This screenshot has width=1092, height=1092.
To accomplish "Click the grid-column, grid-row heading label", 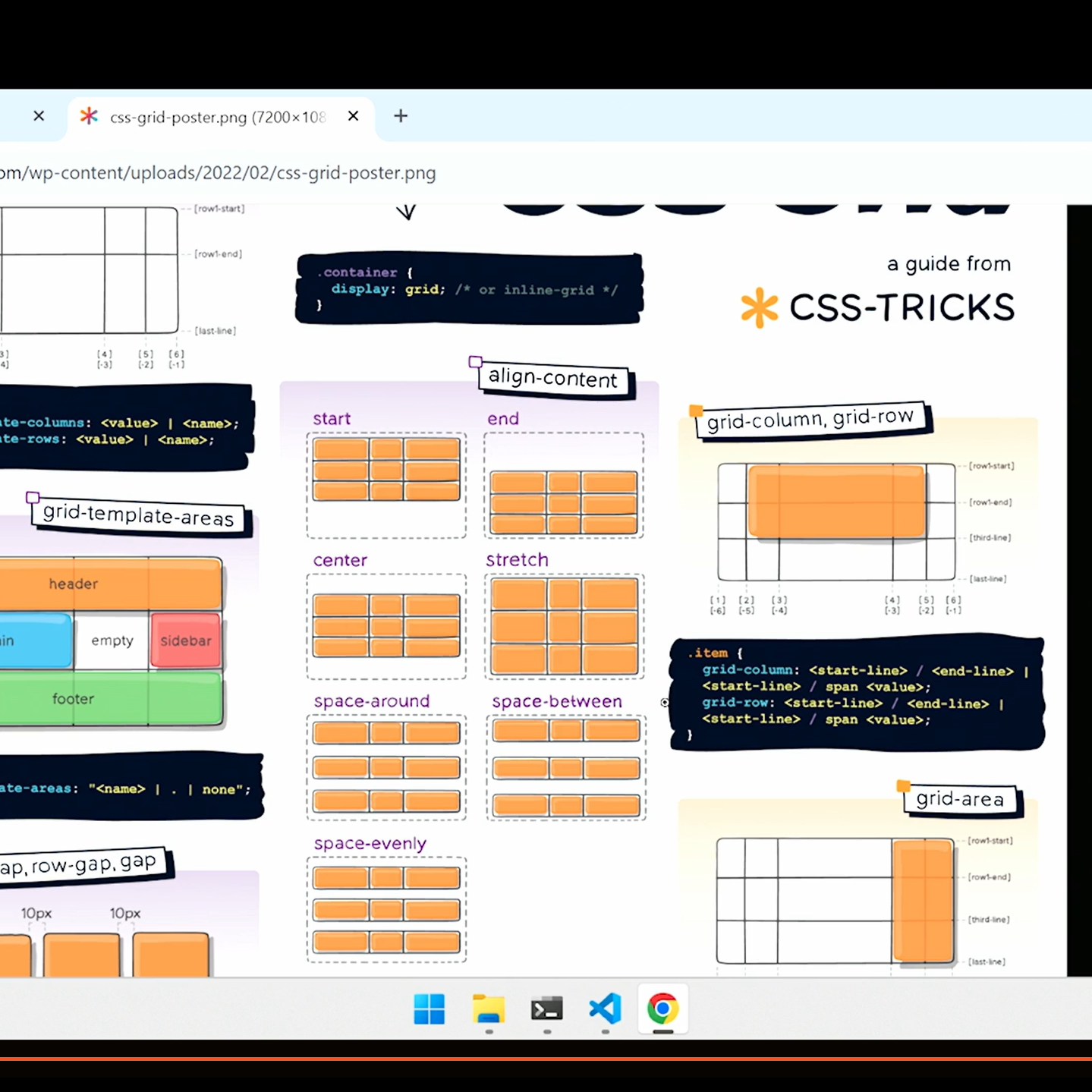I will [810, 419].
